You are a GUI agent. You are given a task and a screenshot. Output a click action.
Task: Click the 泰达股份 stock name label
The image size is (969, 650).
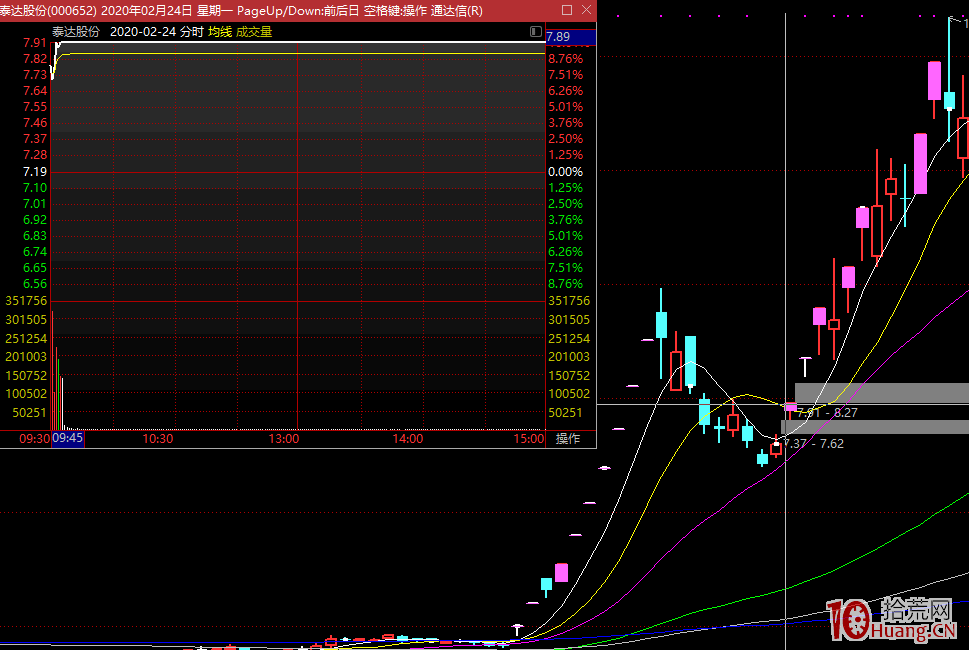pos(76,32)
